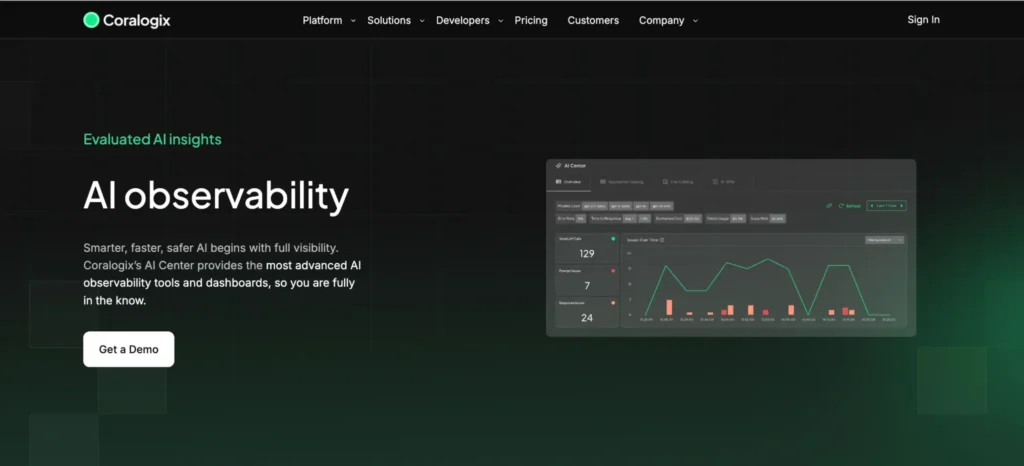Select the AI-SPM tab with shield icon
This screenshot has width=1024, height=466.
(x=724, y=182)
